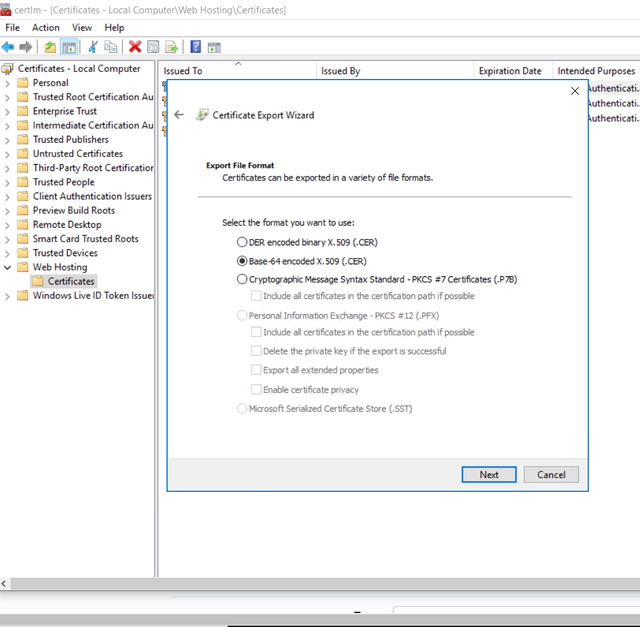Select Trusted Devices tree item

(65, 253)
